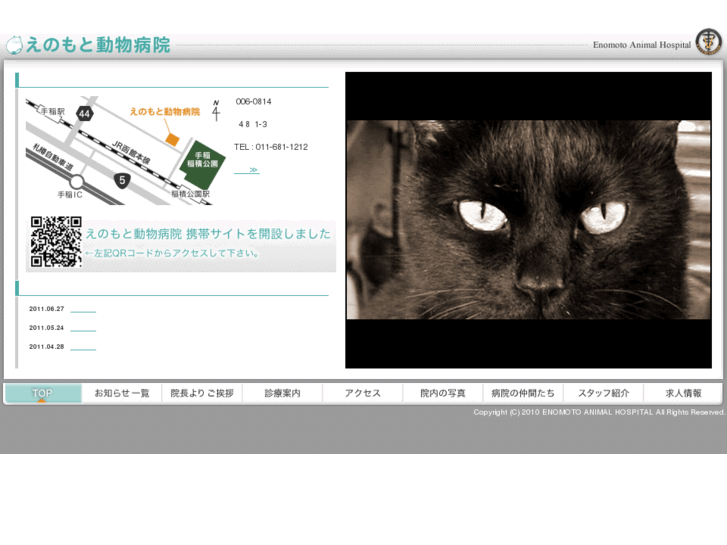Click the route 5 marker on map
The height and width of the screenshot is (545, 727).
(122, 180)
